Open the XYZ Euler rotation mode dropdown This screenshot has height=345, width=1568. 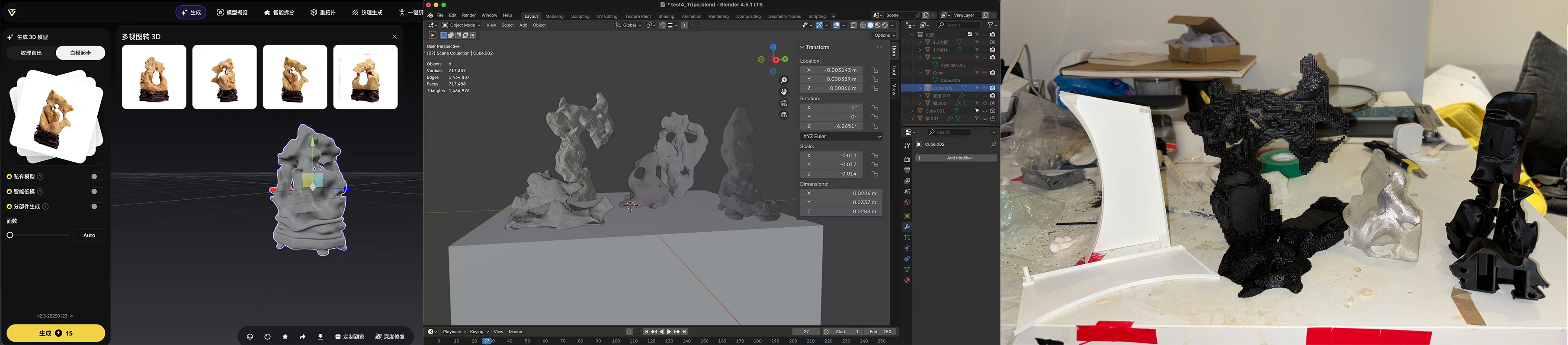click(x=841, y=136)
